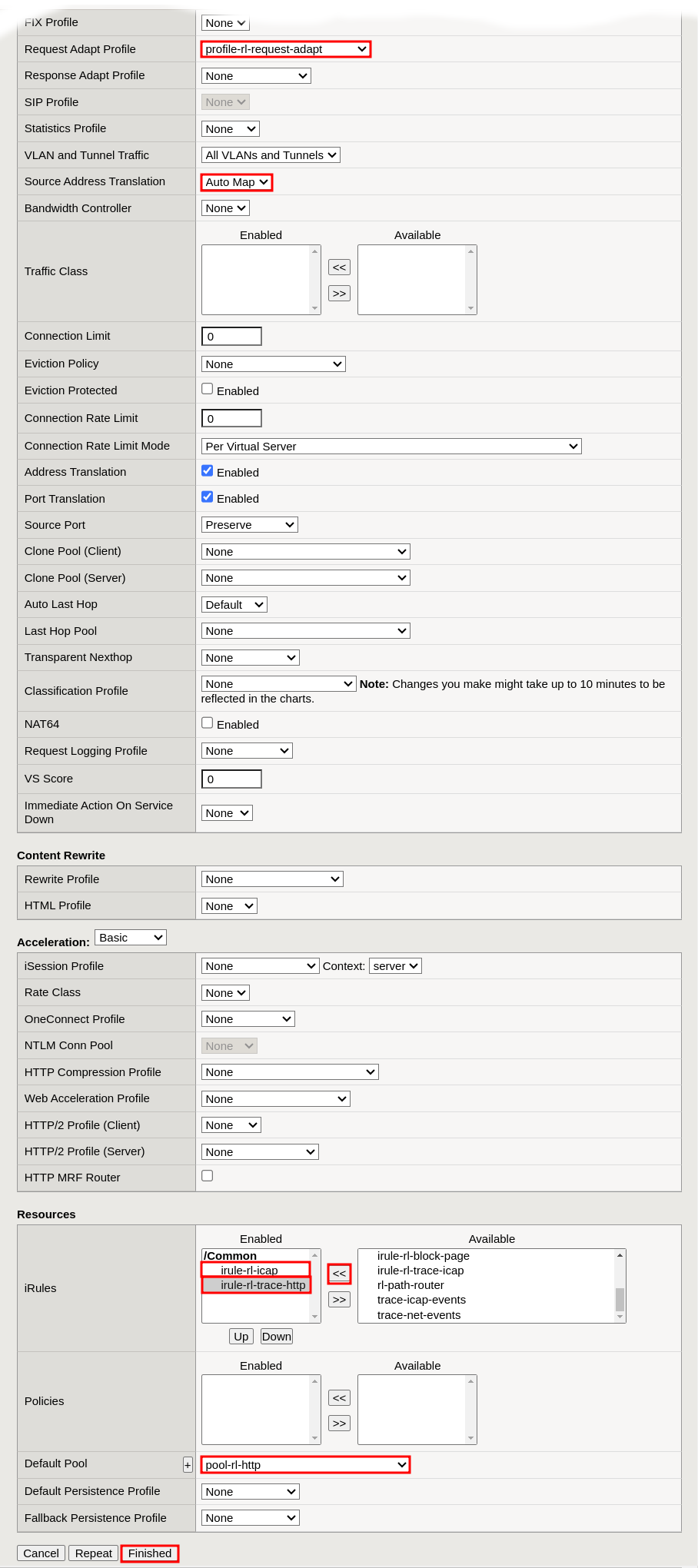Move iRule up with Up button

tap(241, 1336)
